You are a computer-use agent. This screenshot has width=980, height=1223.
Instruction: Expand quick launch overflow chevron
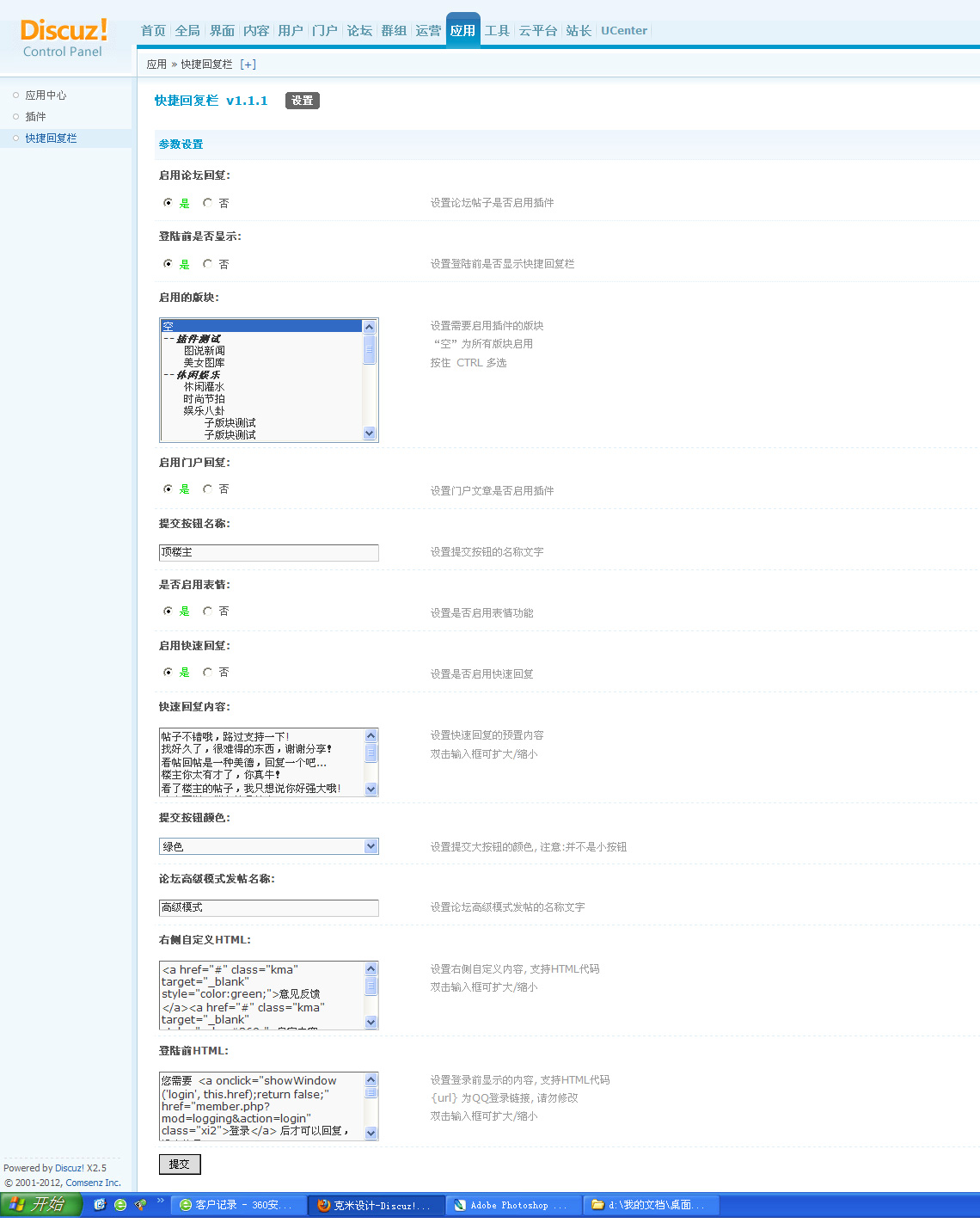pos(160,1201)
